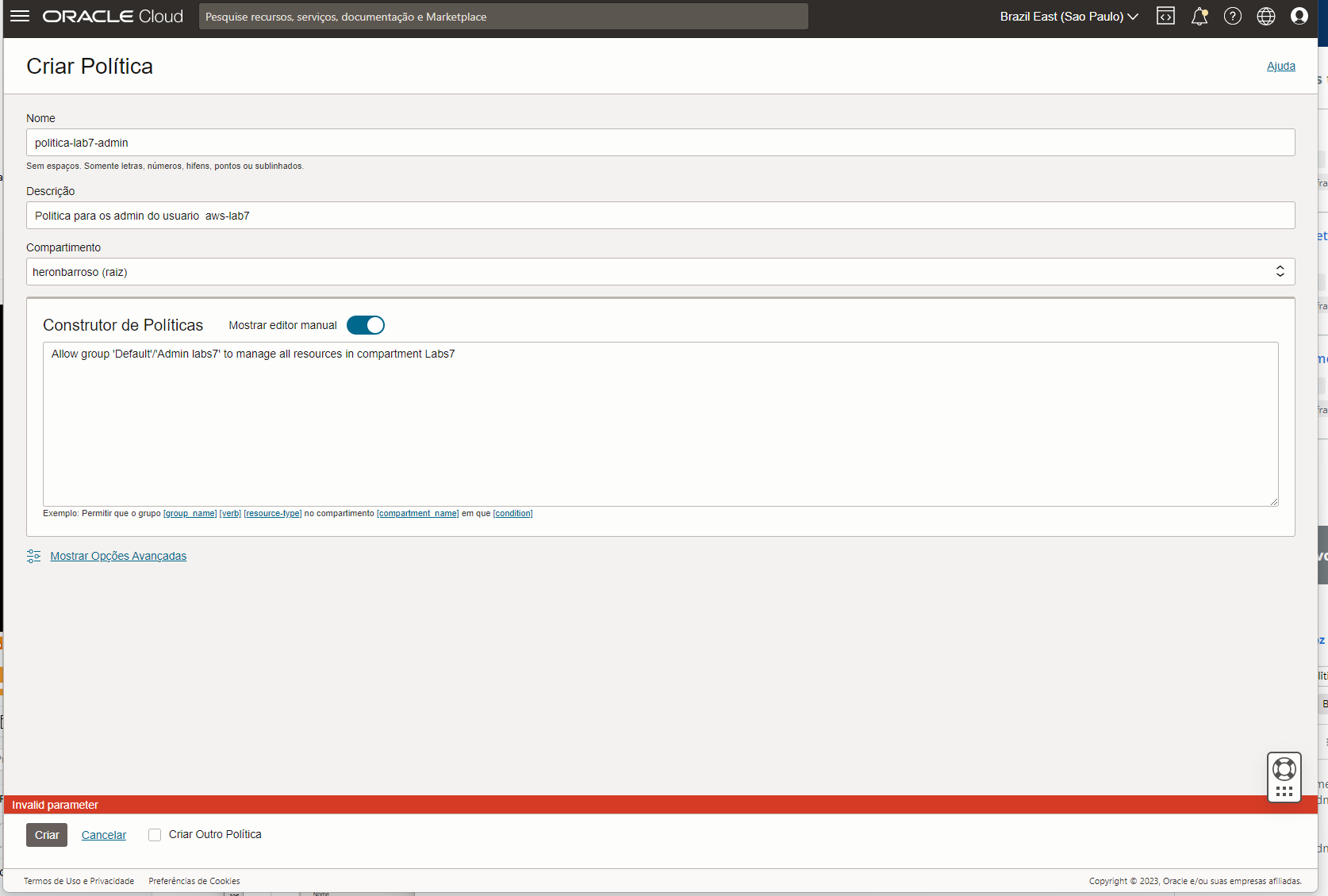Expand Mostrar Opções Avançadas
The image size is (1328, 896).
tap(118, 556)
